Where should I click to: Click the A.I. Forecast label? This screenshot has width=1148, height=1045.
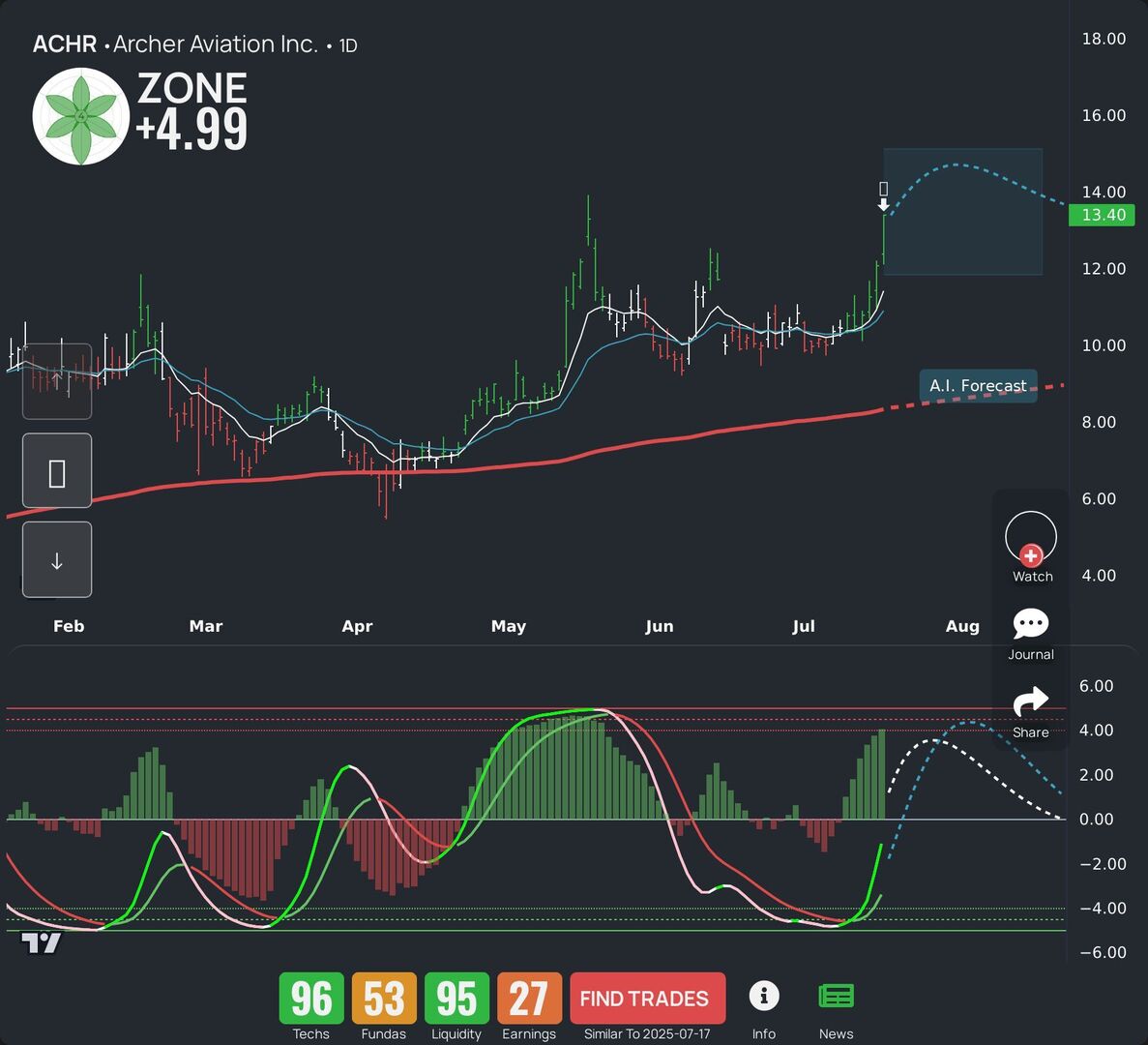click(978, 386)
